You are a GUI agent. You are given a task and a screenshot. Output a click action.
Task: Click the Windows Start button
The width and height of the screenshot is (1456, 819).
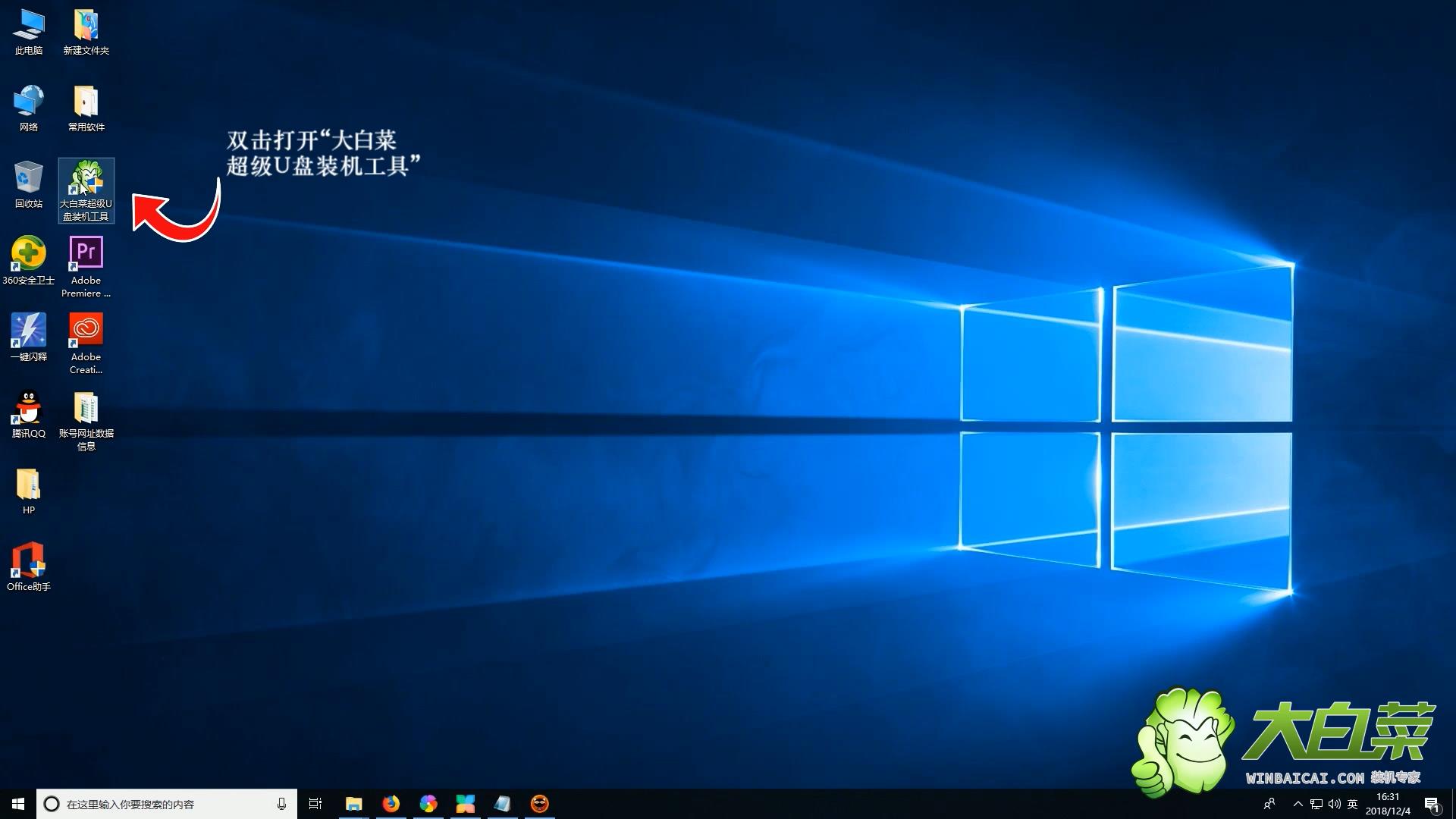(x=18, y=804)
